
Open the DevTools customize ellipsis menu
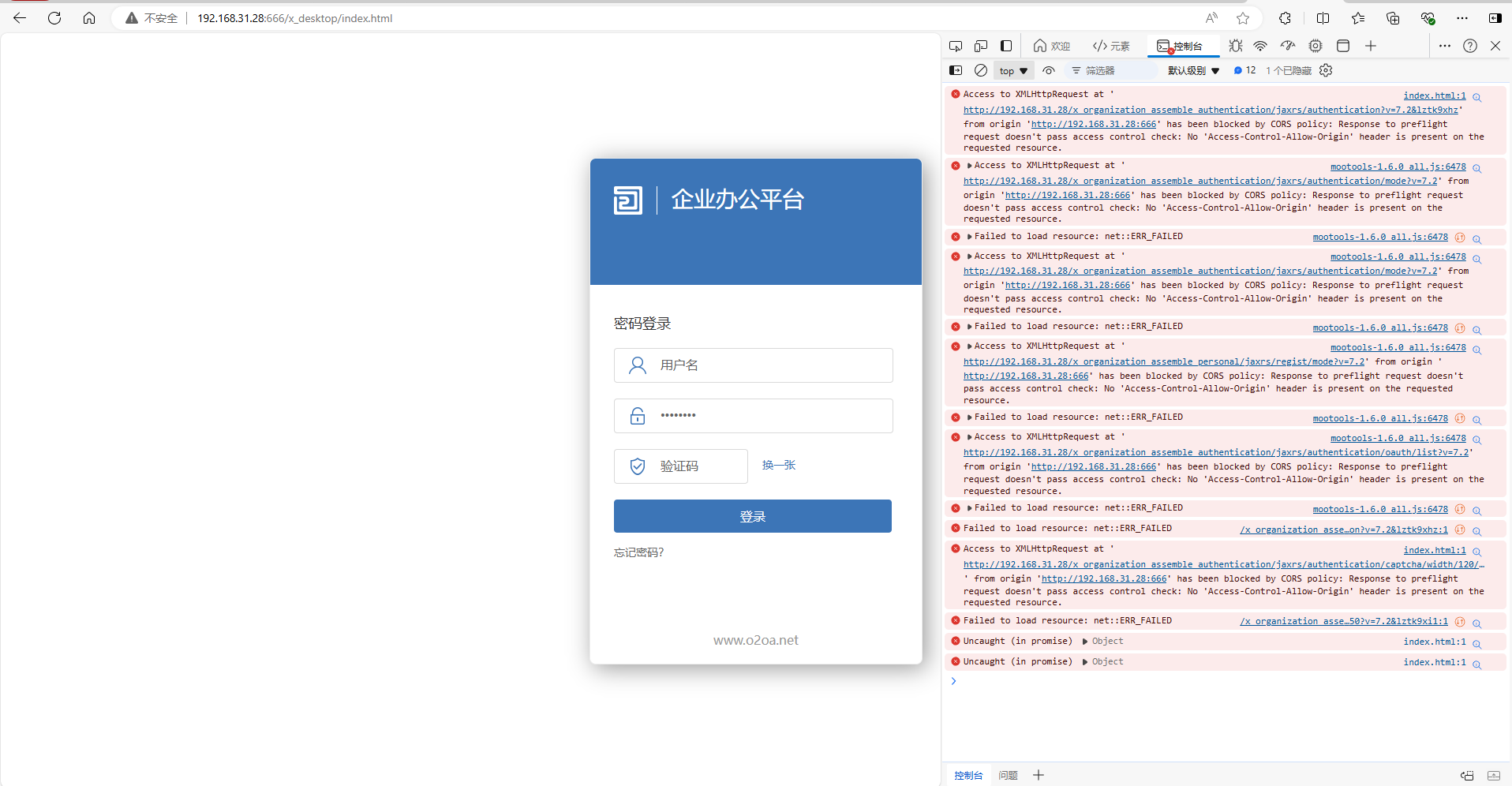tap(1445, 46)
